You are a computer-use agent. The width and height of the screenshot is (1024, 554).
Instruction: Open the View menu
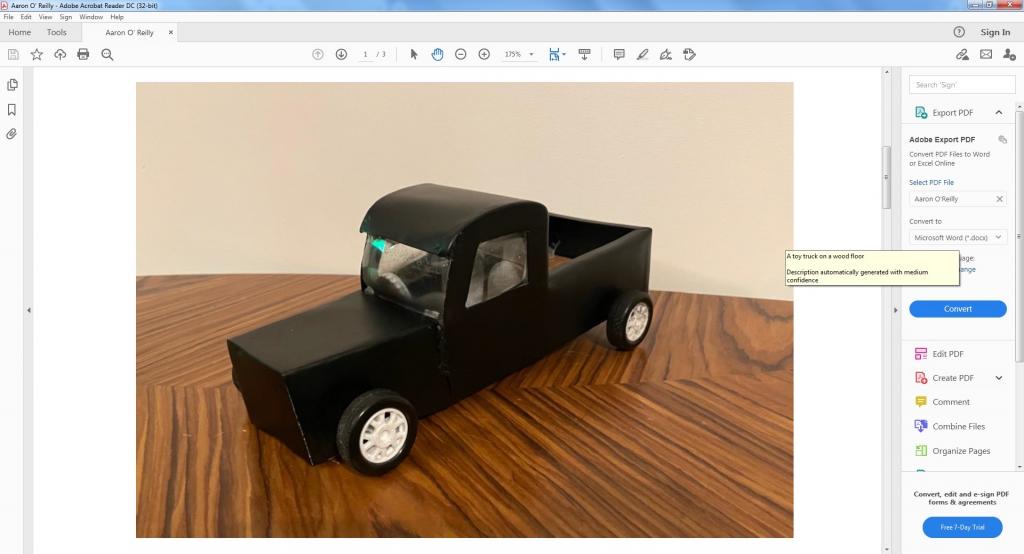(45, 17)
